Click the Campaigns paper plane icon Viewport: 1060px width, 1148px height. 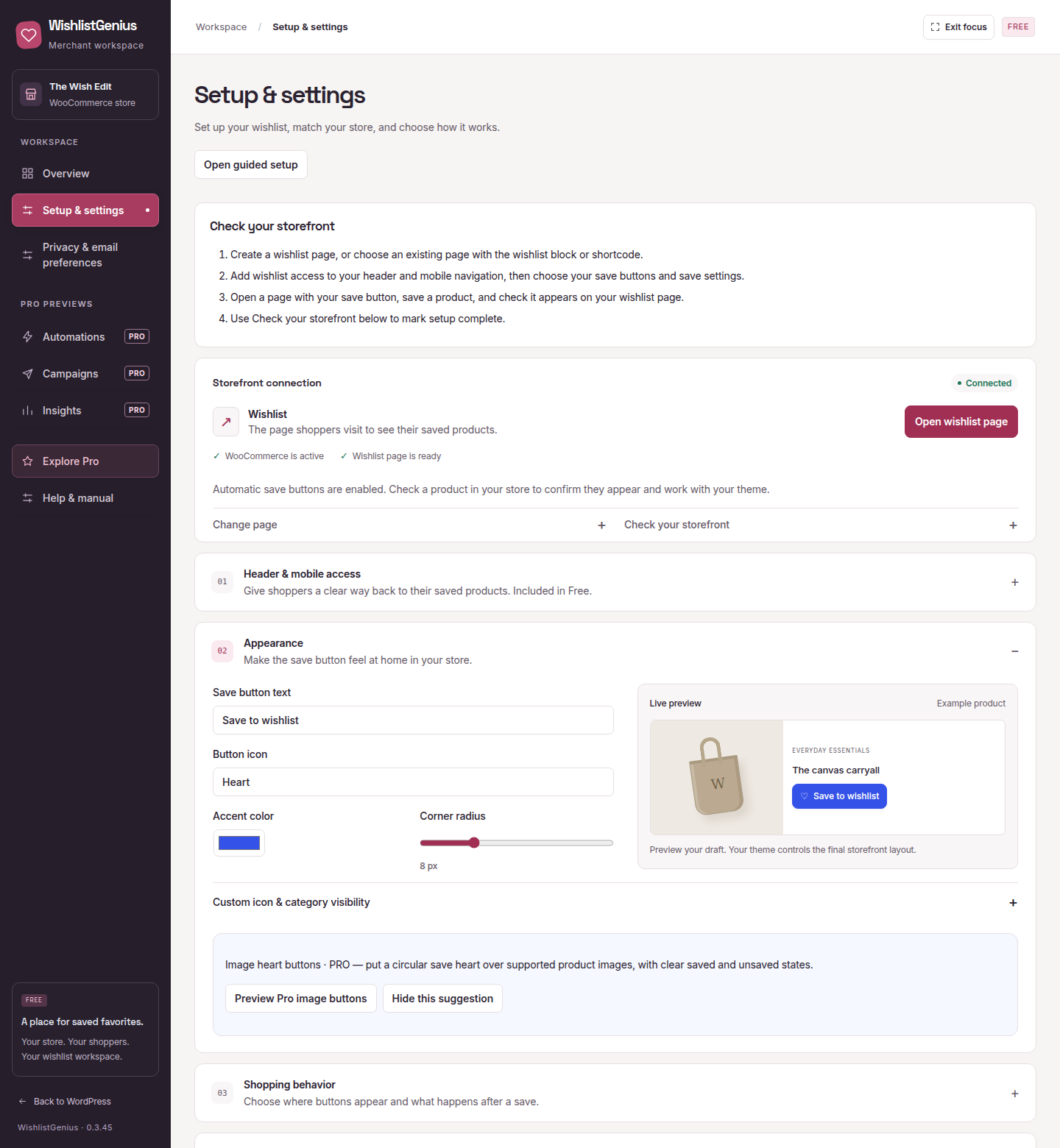[28, 374]
